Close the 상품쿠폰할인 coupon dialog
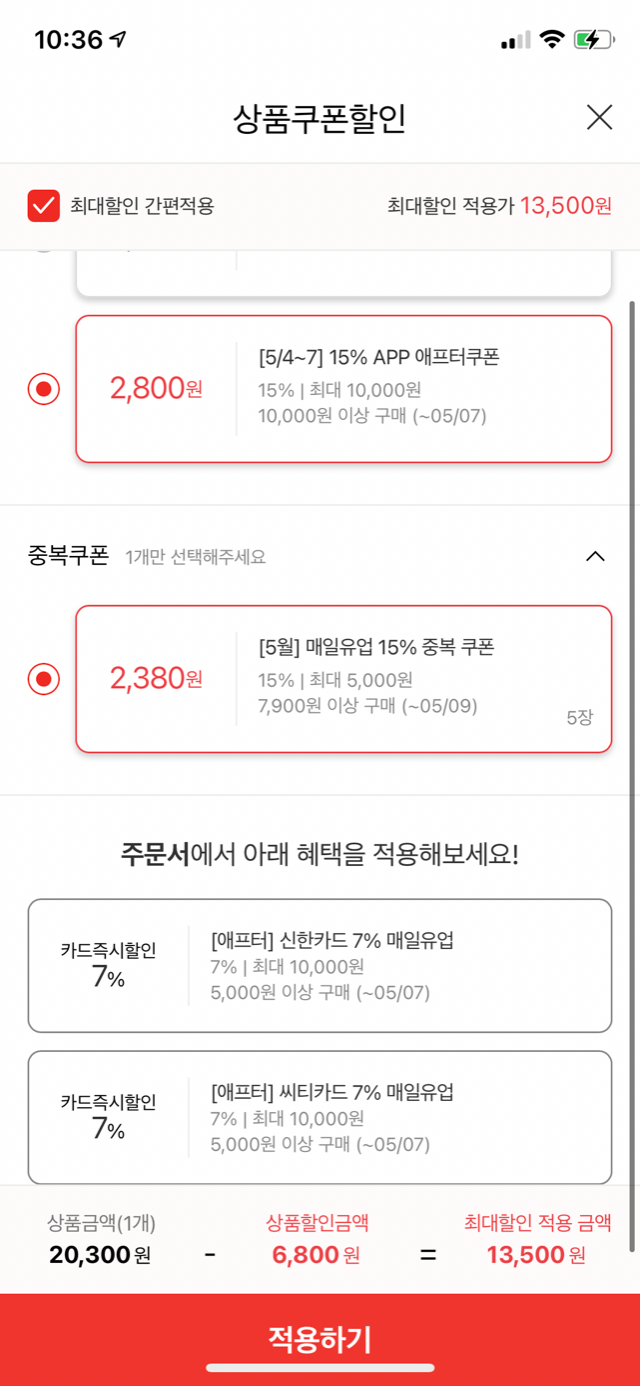640x1386 pixels. coord(599,118)
